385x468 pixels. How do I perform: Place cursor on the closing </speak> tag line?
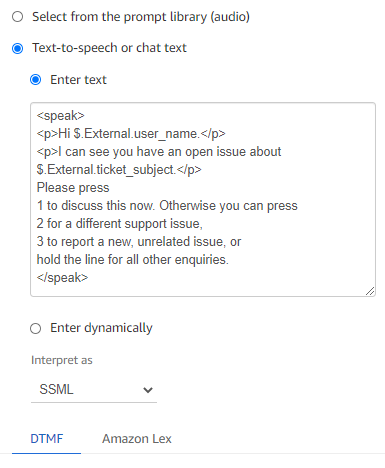pyautogui.click(x=62, y=277)
